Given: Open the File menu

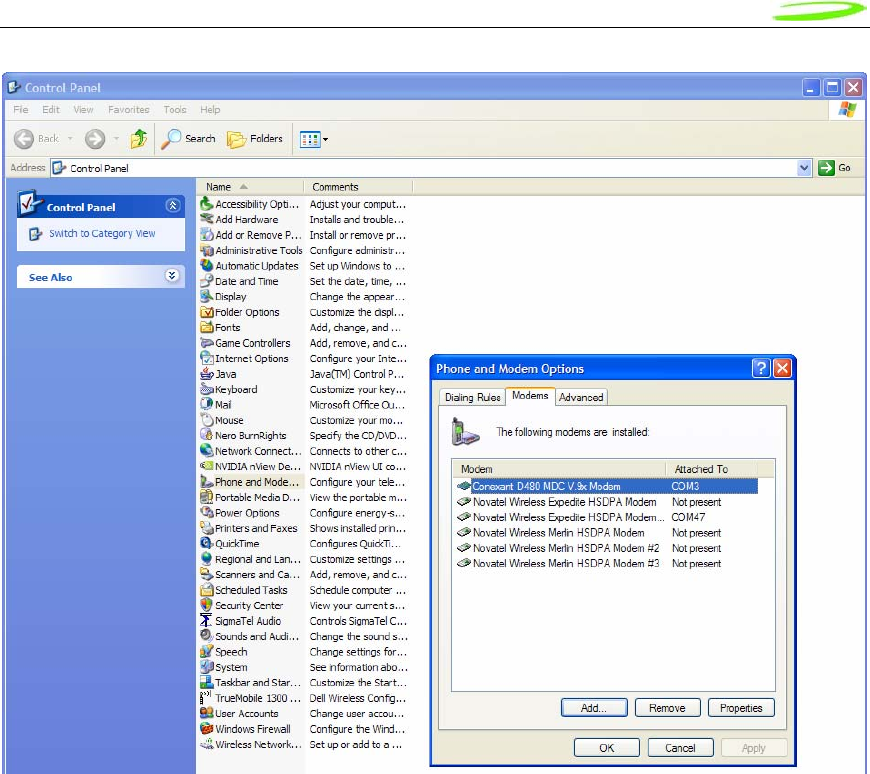Looking at the screenshot, I should [21, 109].
